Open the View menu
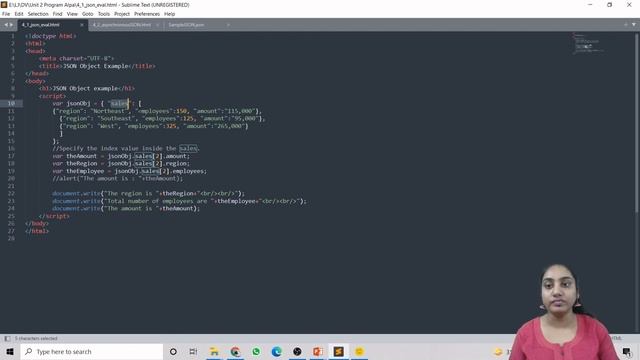640x360 pixels. (x=72, y=14)
